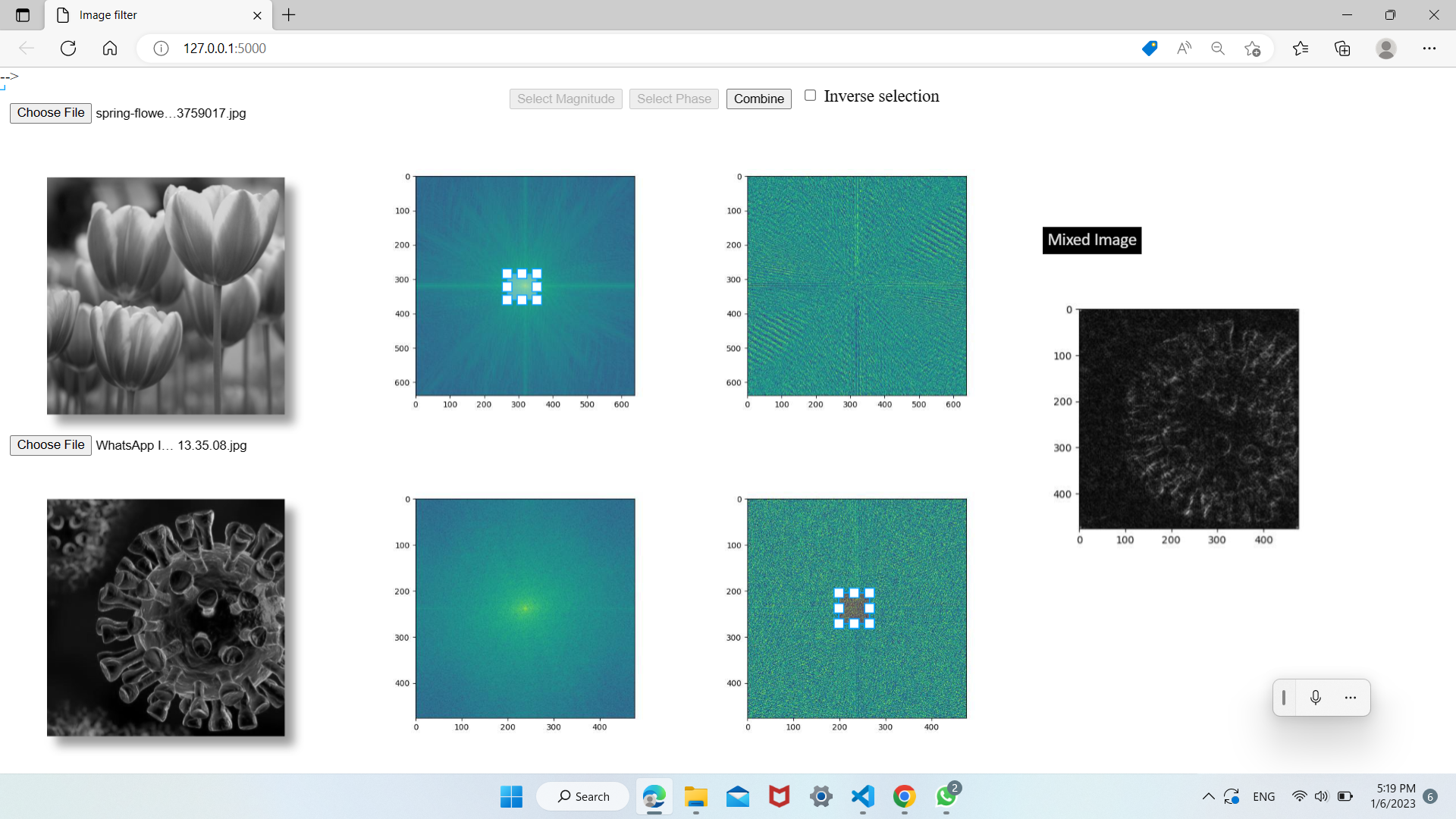Open a new browser tab

[288, 15]
